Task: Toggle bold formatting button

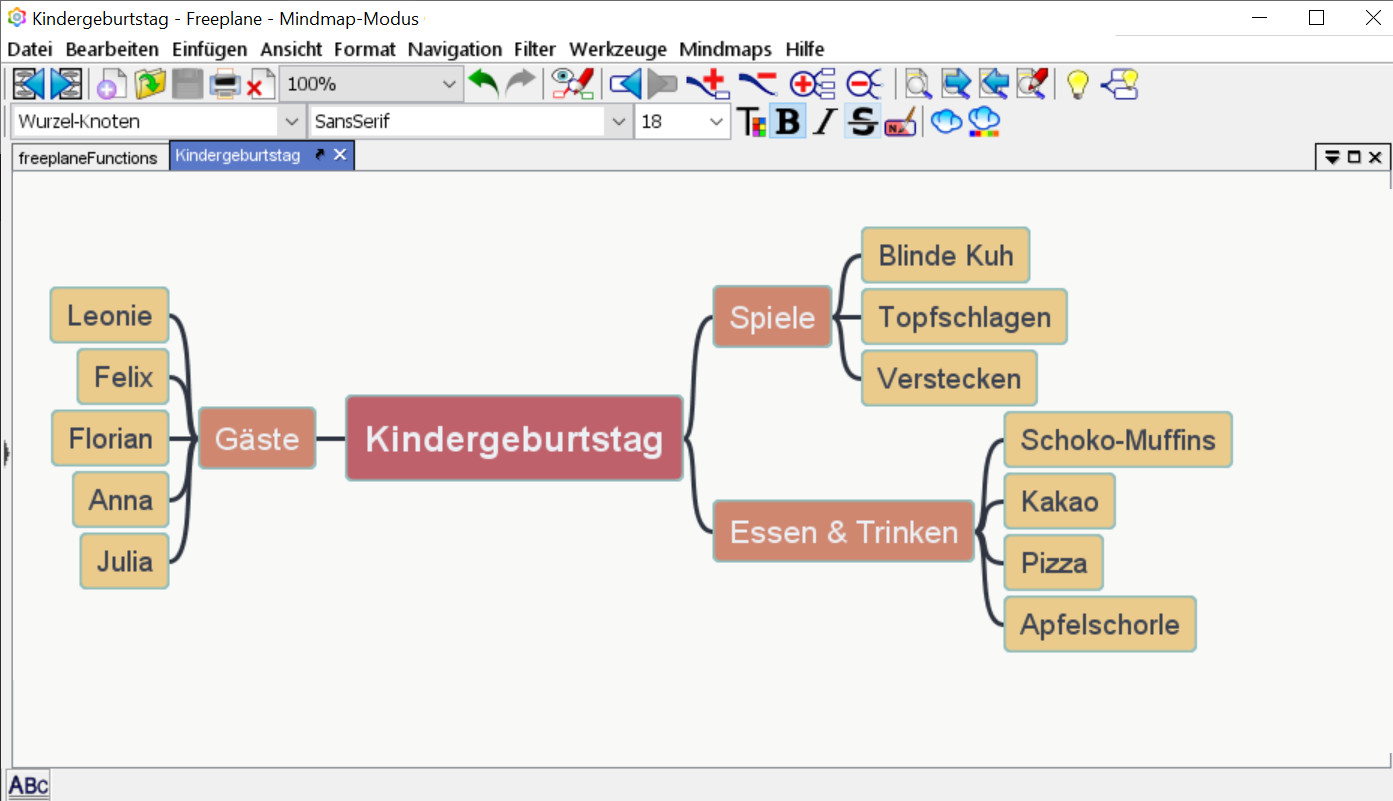Action: [788, 122]
